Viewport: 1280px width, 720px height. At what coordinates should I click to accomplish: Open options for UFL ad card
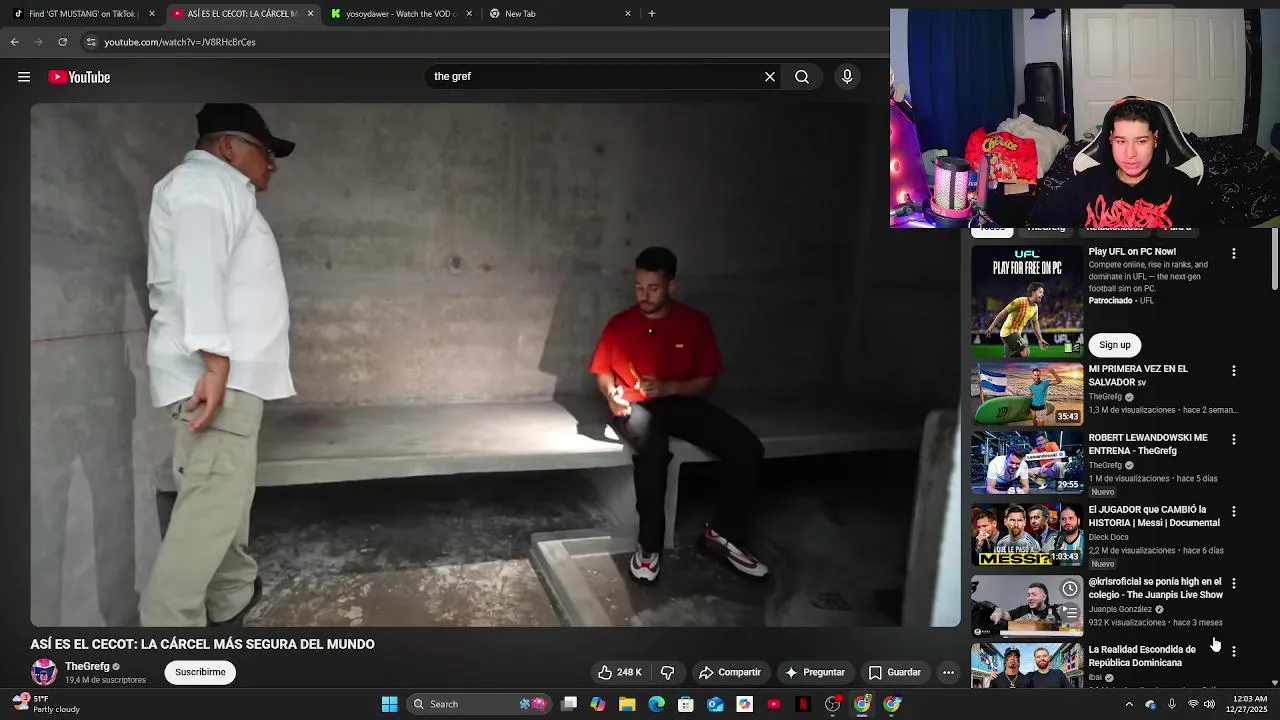1233,254
